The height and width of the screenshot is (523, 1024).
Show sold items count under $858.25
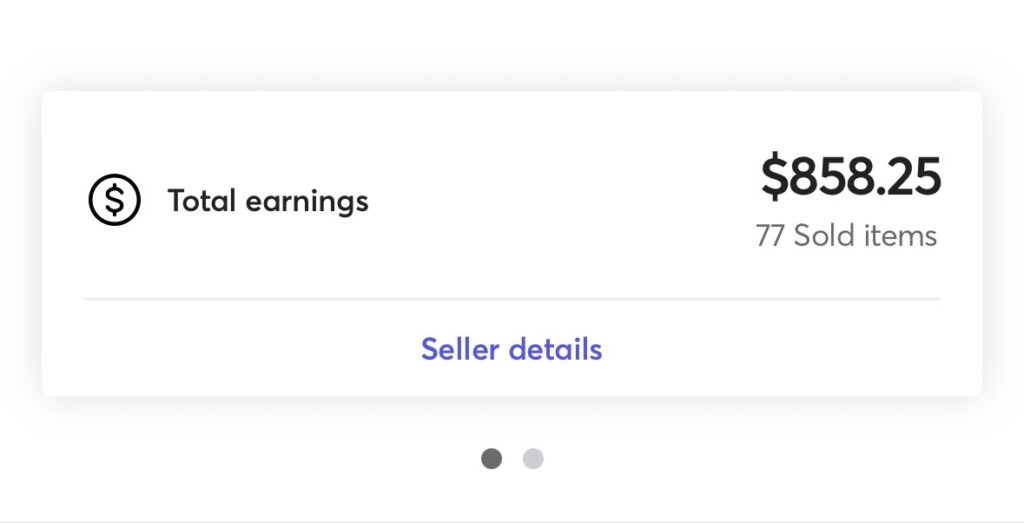coord(846,236)
